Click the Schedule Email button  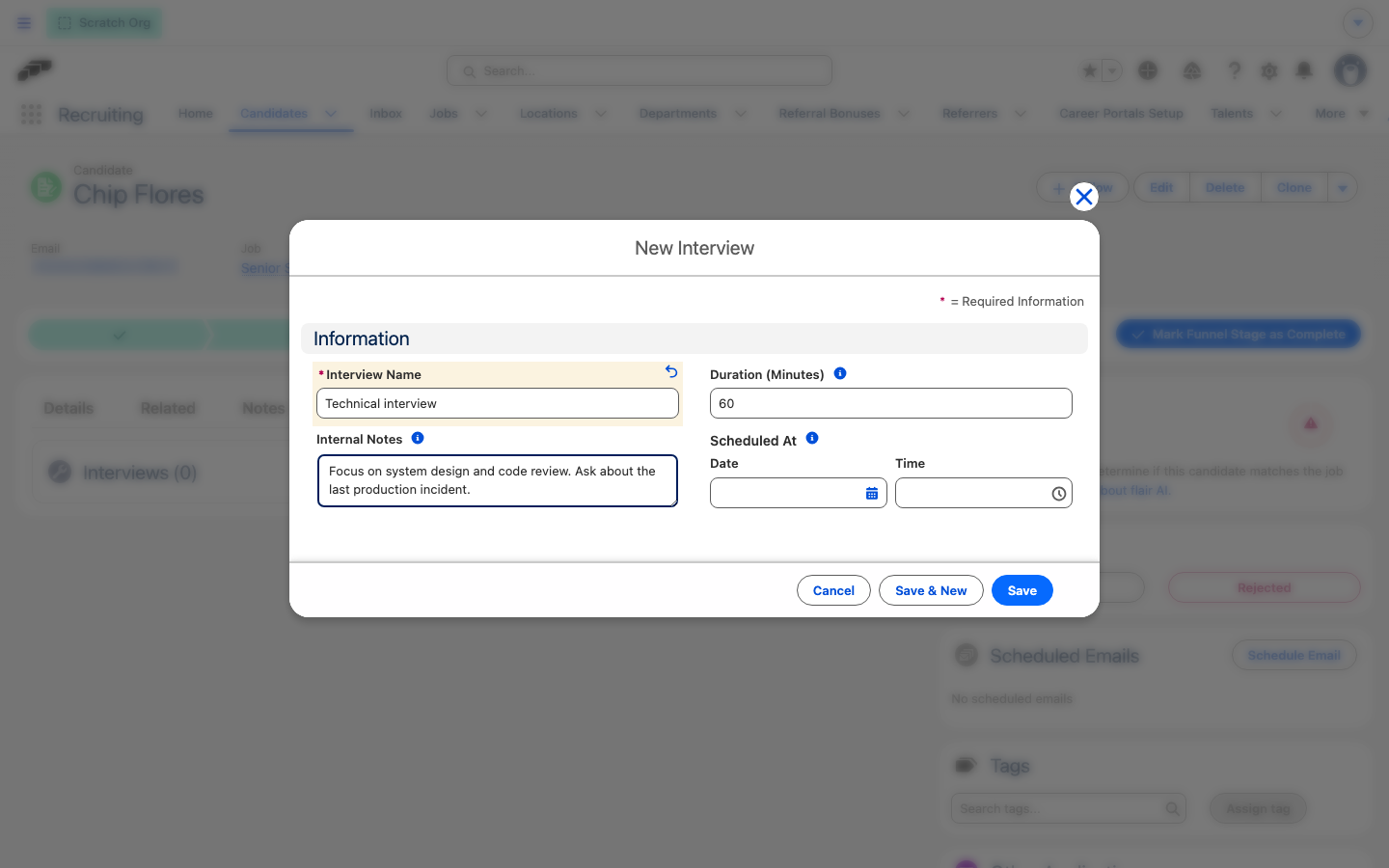[x=1294, y=656]
